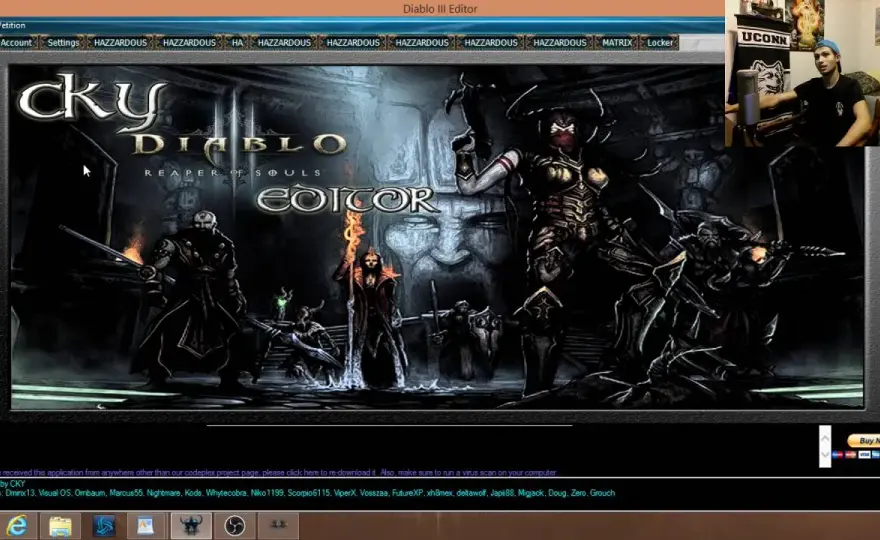Select the Diablo III Editor taskbar icon

point(191,526)
